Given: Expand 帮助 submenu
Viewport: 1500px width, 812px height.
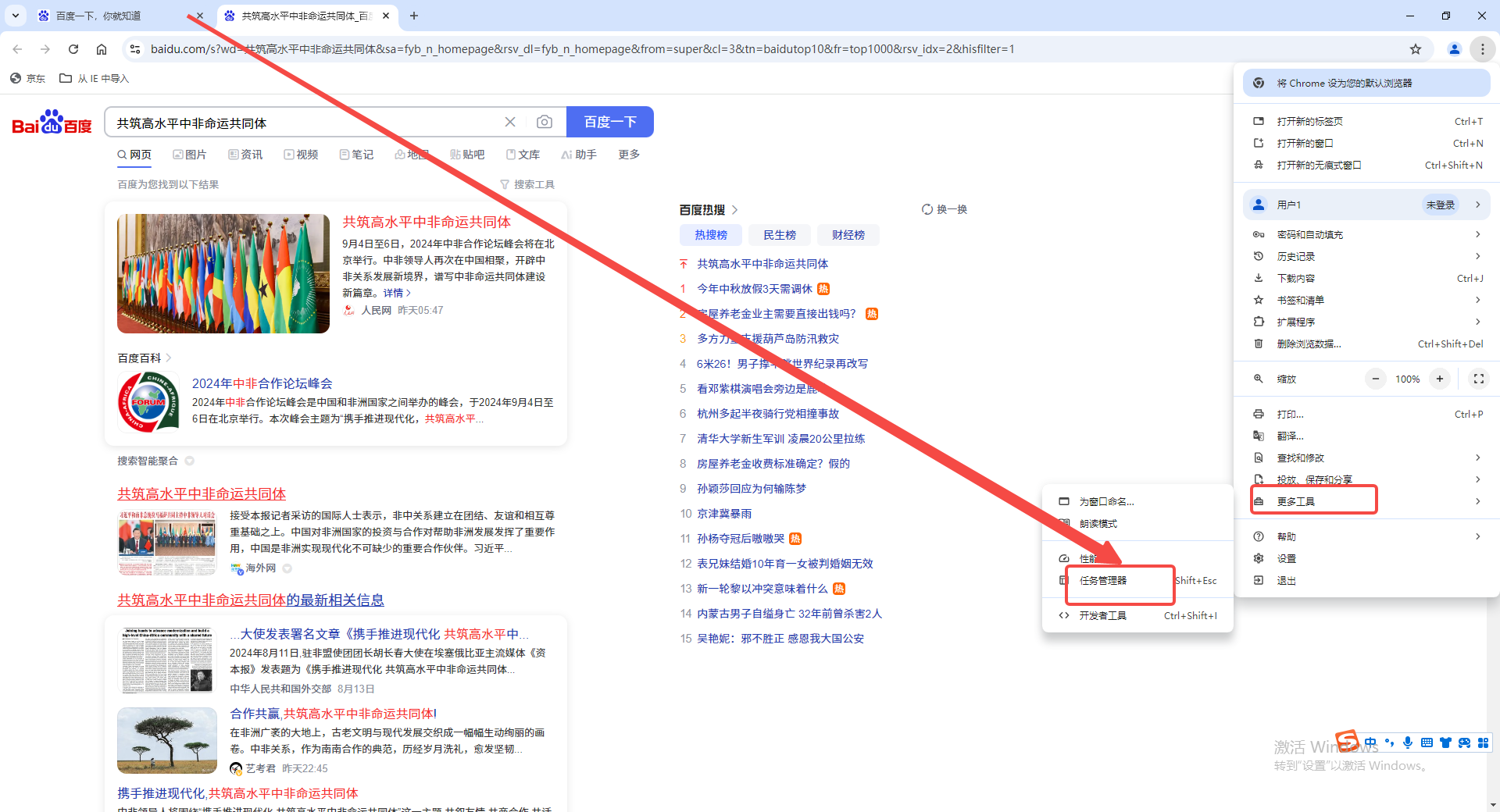Looking at the screenshot, I should [x=1367, y=536].
